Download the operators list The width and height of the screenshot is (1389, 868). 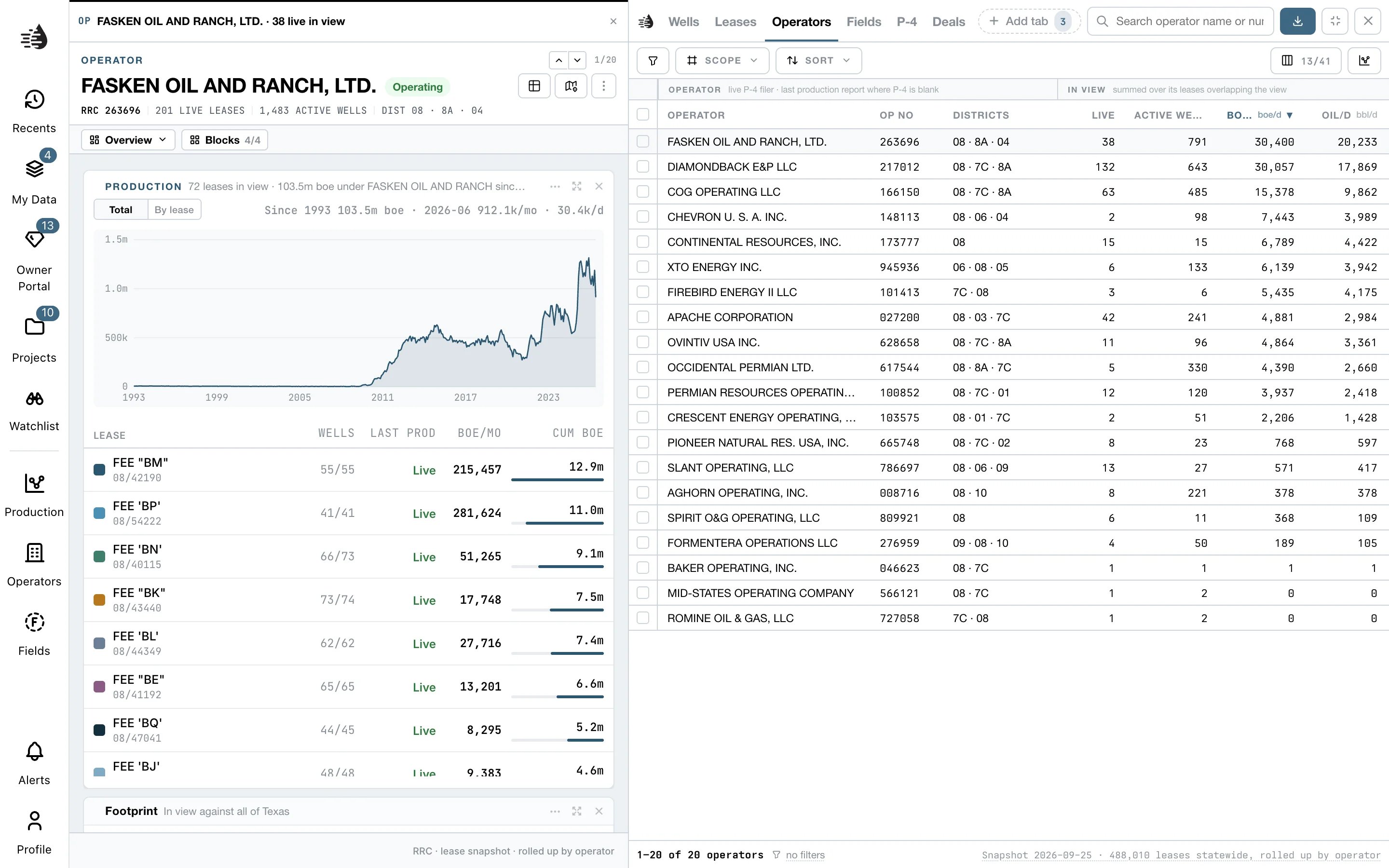(x=1297, y=21)
